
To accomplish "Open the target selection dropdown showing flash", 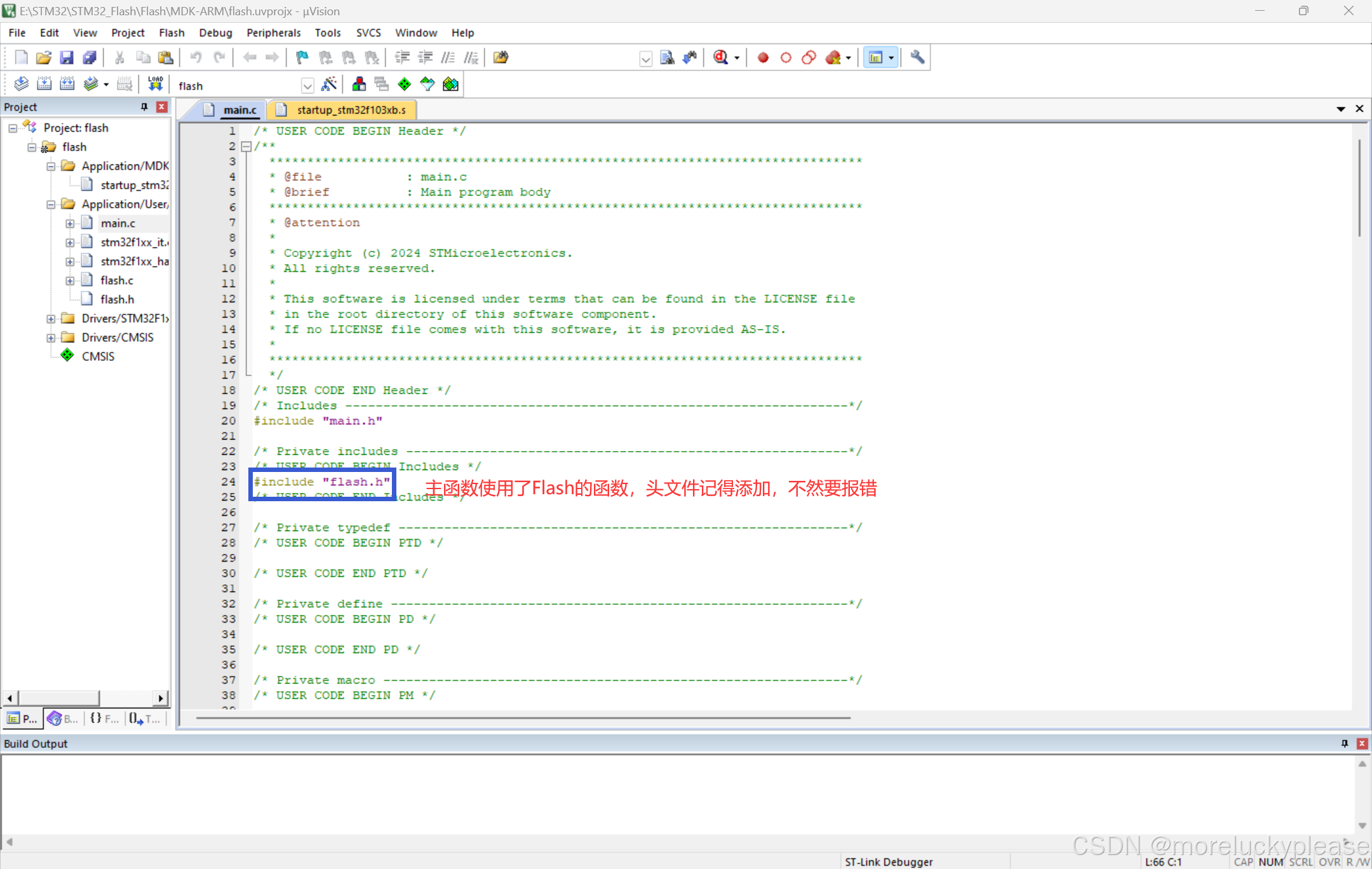I will [x=307, y=85].
